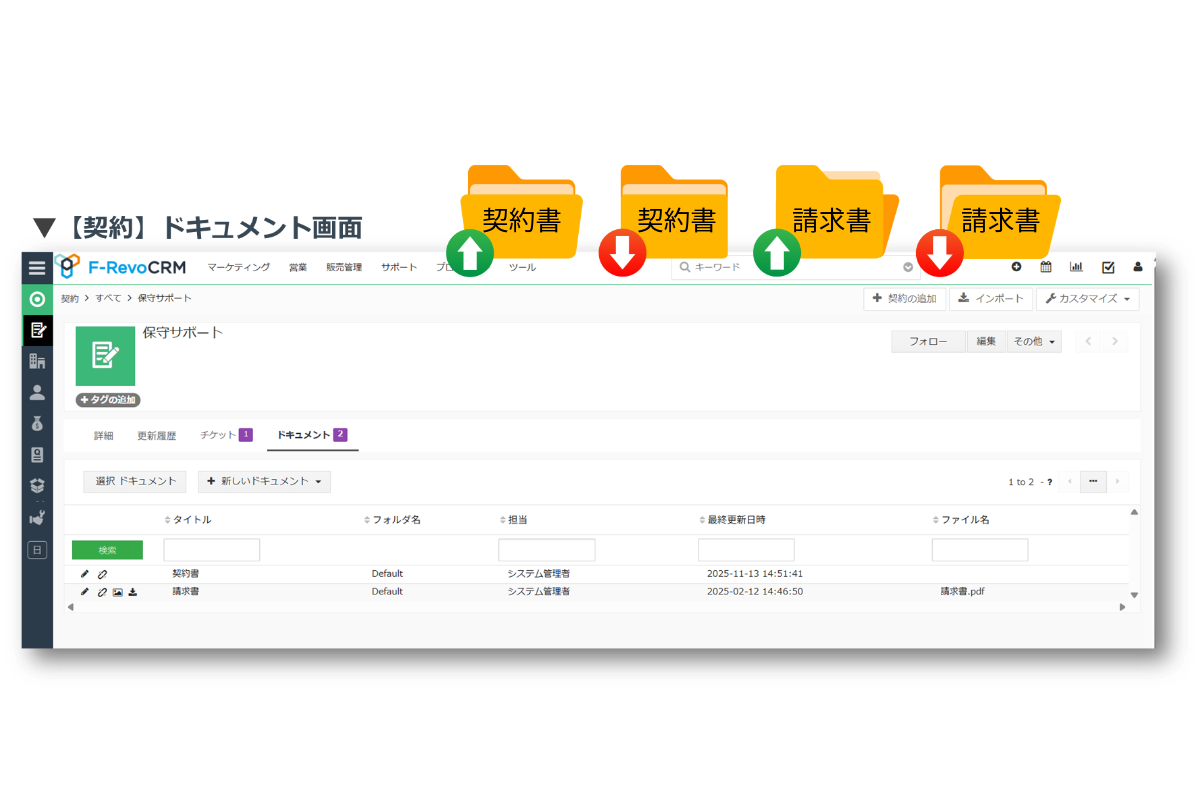This screenshot has height=800, width=1200.
Task: Click the quick create plus icon
Action: tap(1016, 267)
